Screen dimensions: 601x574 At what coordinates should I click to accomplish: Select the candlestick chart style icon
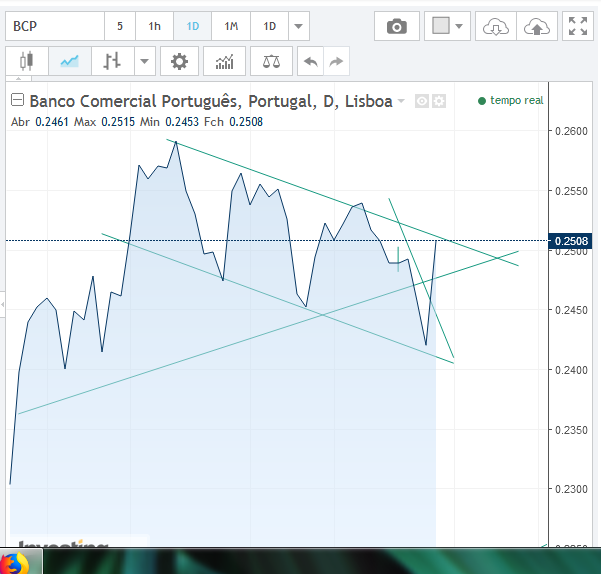click(x=27, y=61)
